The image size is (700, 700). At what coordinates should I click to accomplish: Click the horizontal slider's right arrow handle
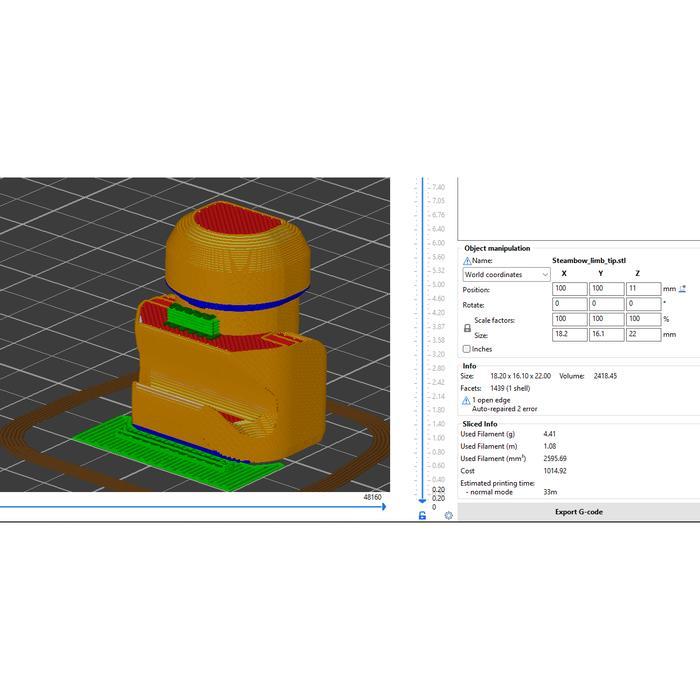(383, 507)
